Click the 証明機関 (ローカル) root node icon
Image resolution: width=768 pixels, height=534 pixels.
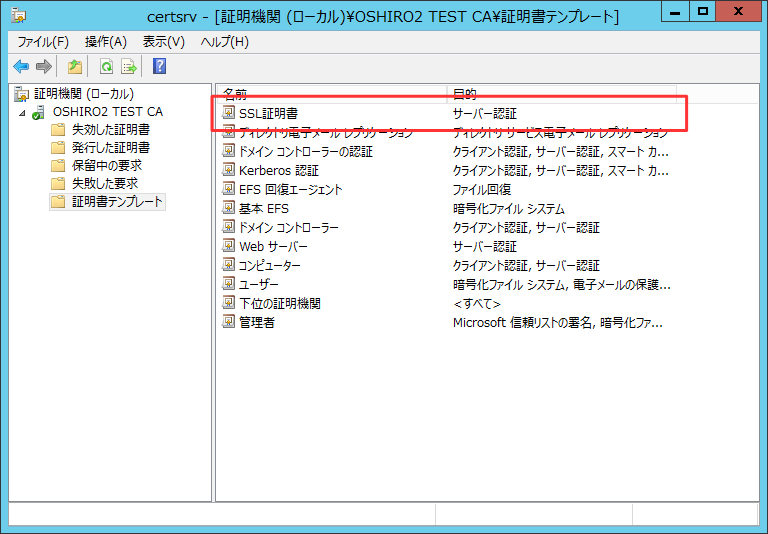coord(22,94)
